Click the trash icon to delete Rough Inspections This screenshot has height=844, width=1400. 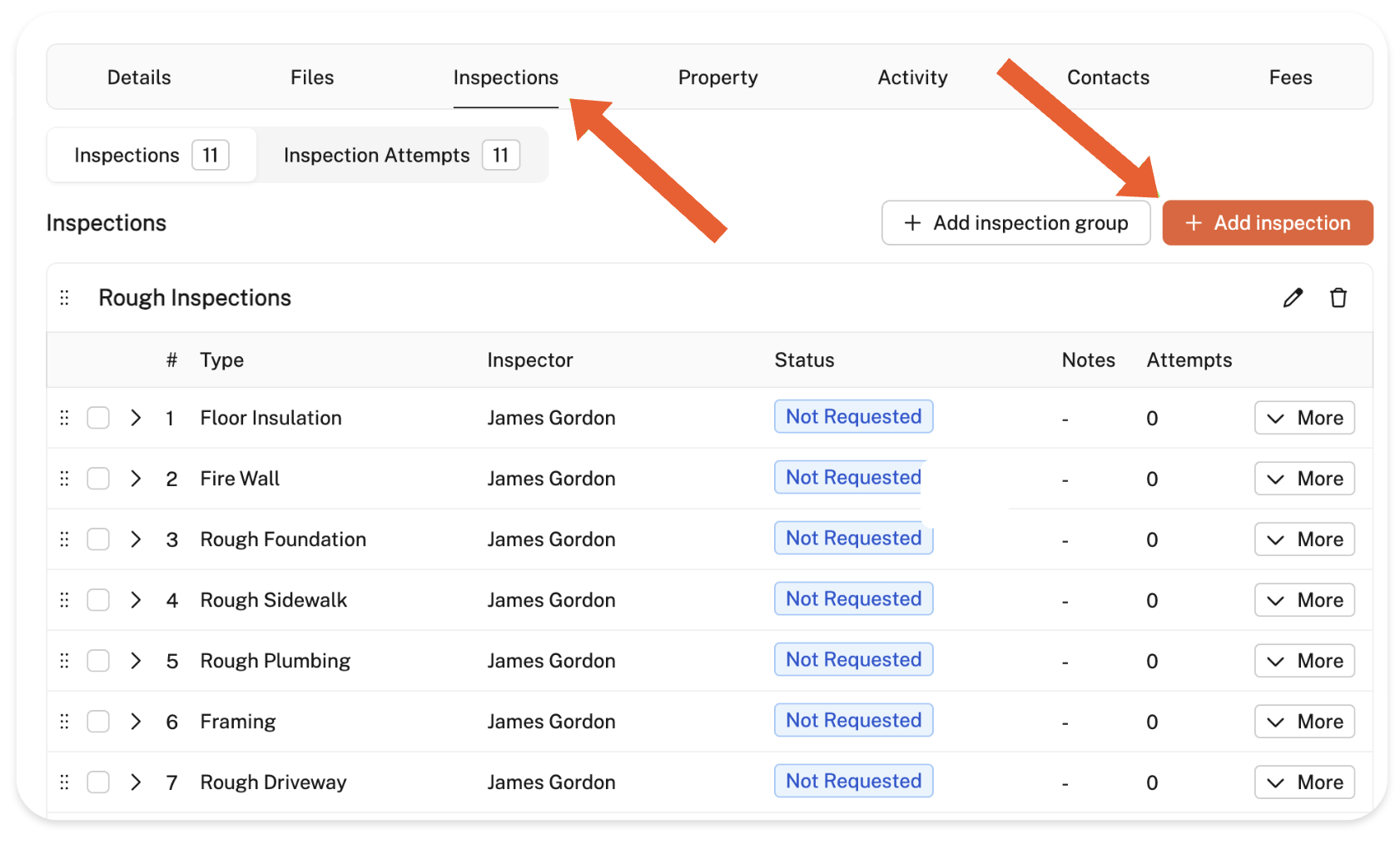[1338, 298]
